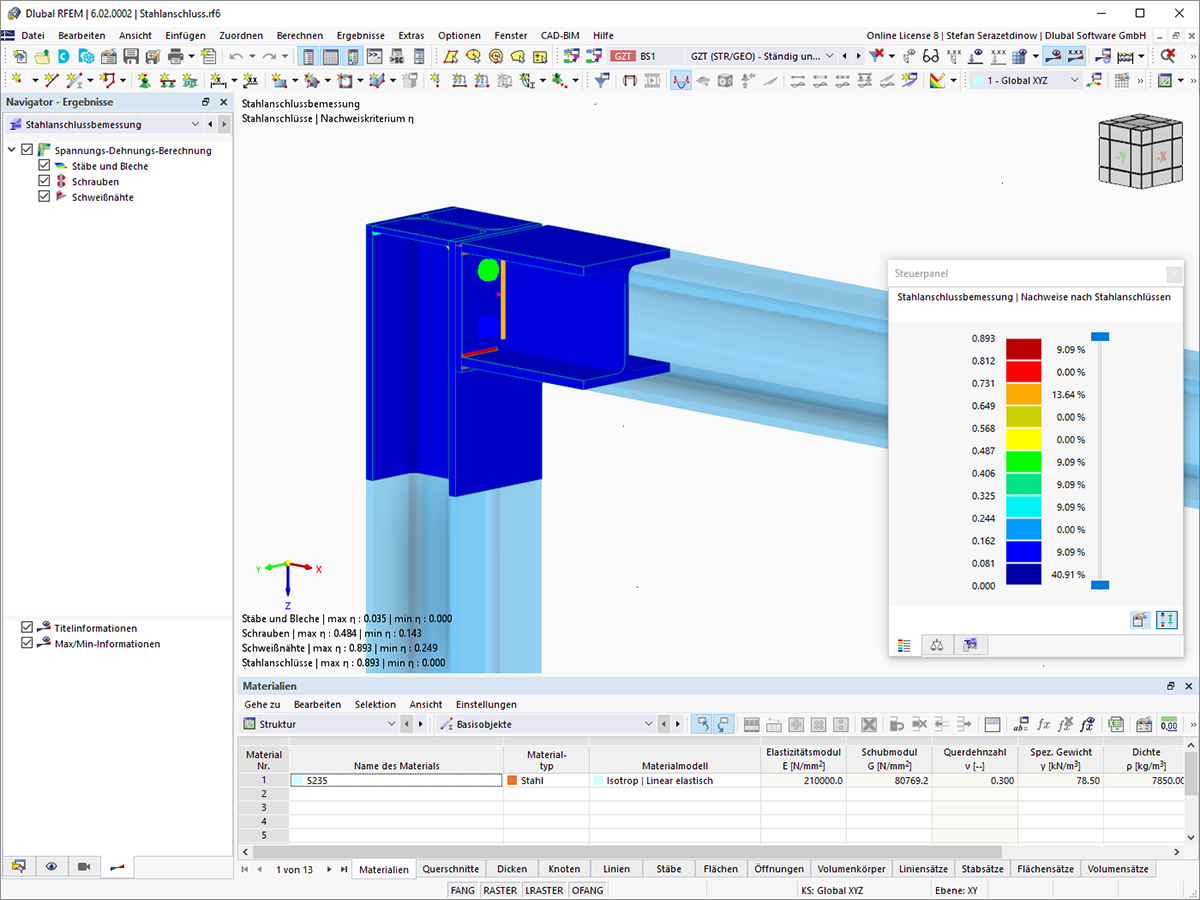
Task: Click the Isotrop | Linear elastisch cell
Action: point(675,780)
